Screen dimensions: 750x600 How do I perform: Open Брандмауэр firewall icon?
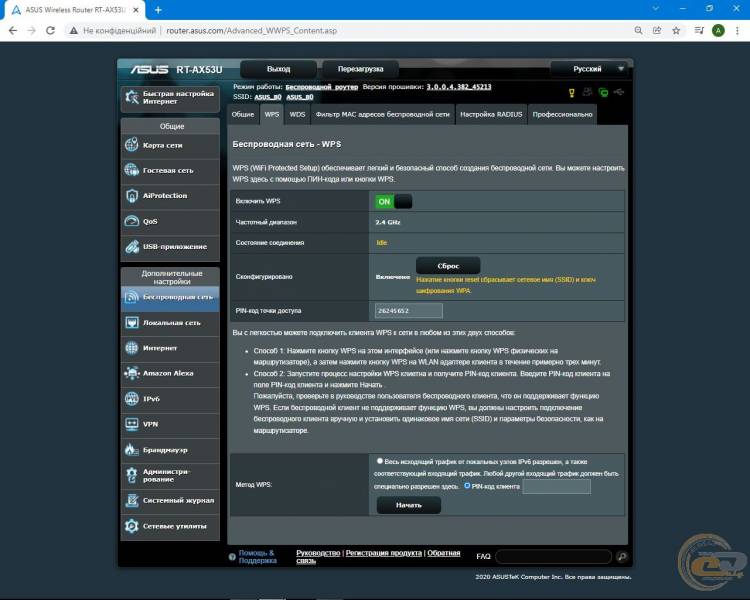[132, 449]
